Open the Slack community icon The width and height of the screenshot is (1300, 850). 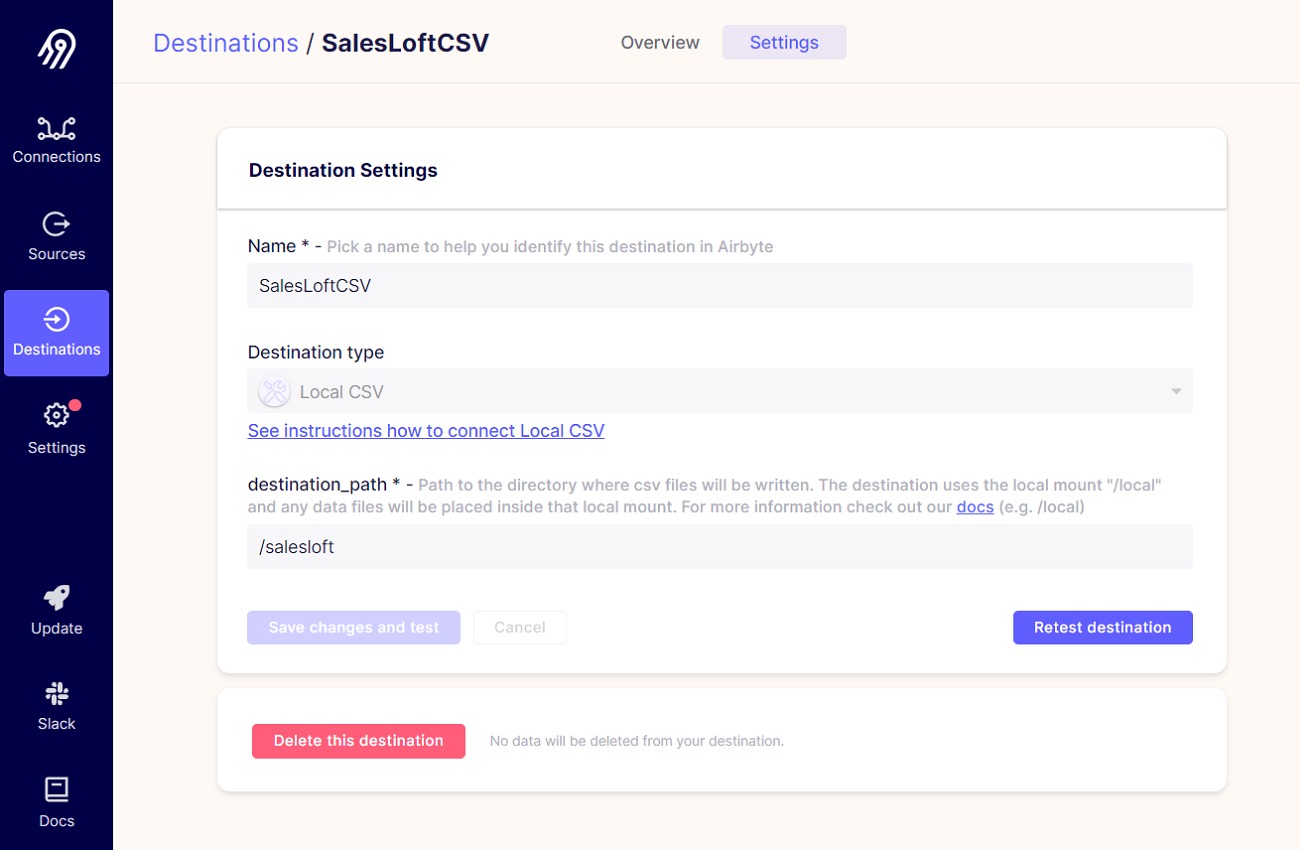point(56,694)
